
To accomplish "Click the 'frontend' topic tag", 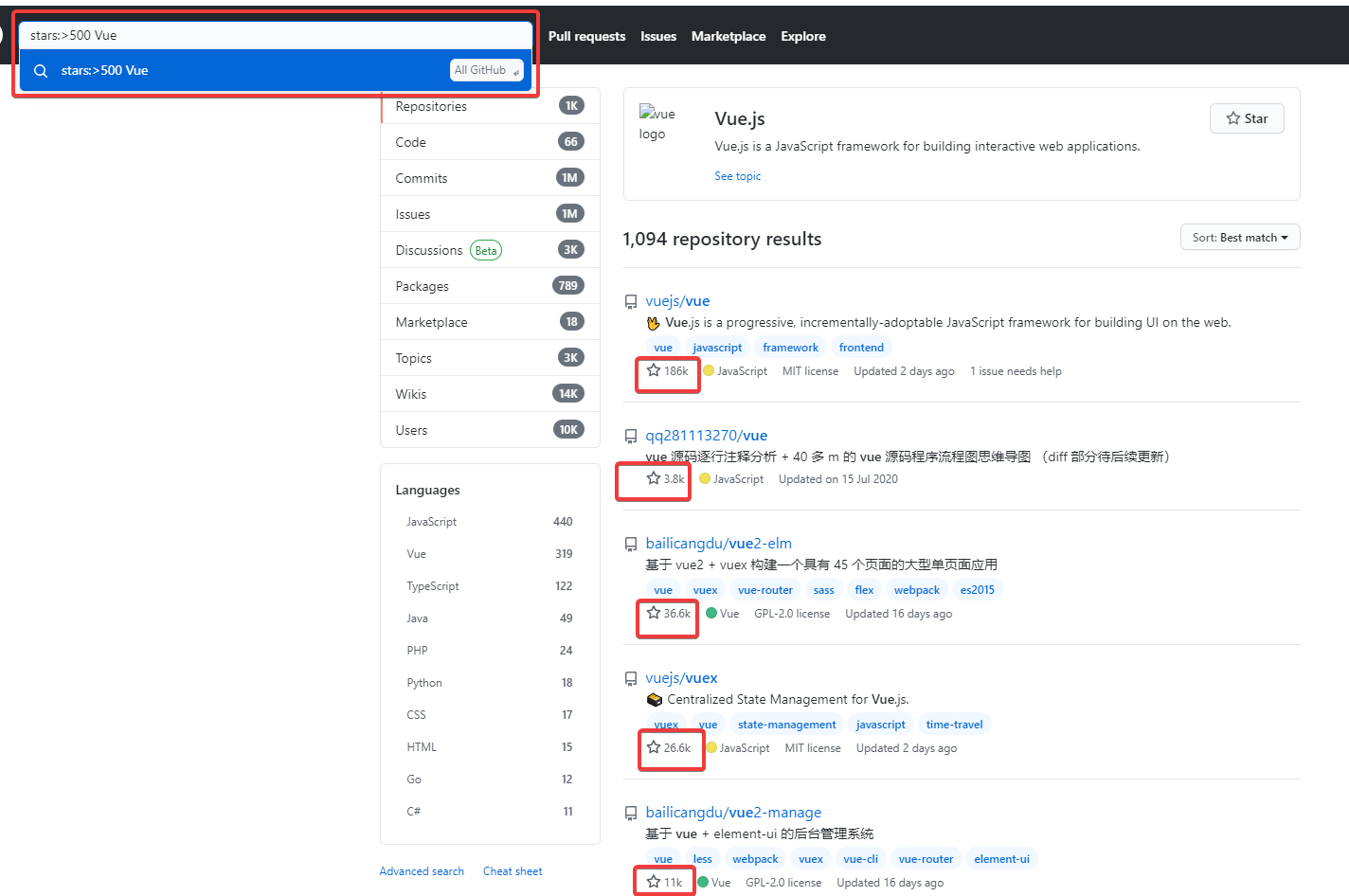I will (x=861, y=348).
